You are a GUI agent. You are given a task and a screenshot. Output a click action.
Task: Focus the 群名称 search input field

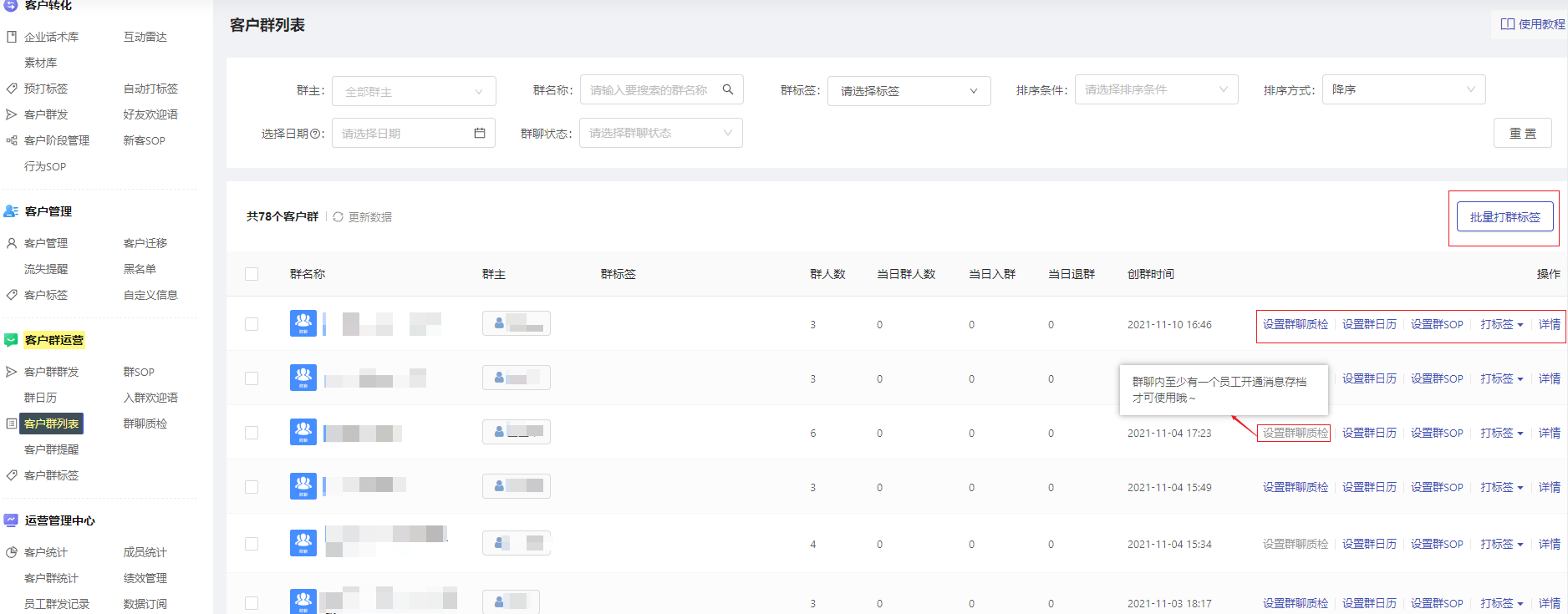(x=662, y=89)
